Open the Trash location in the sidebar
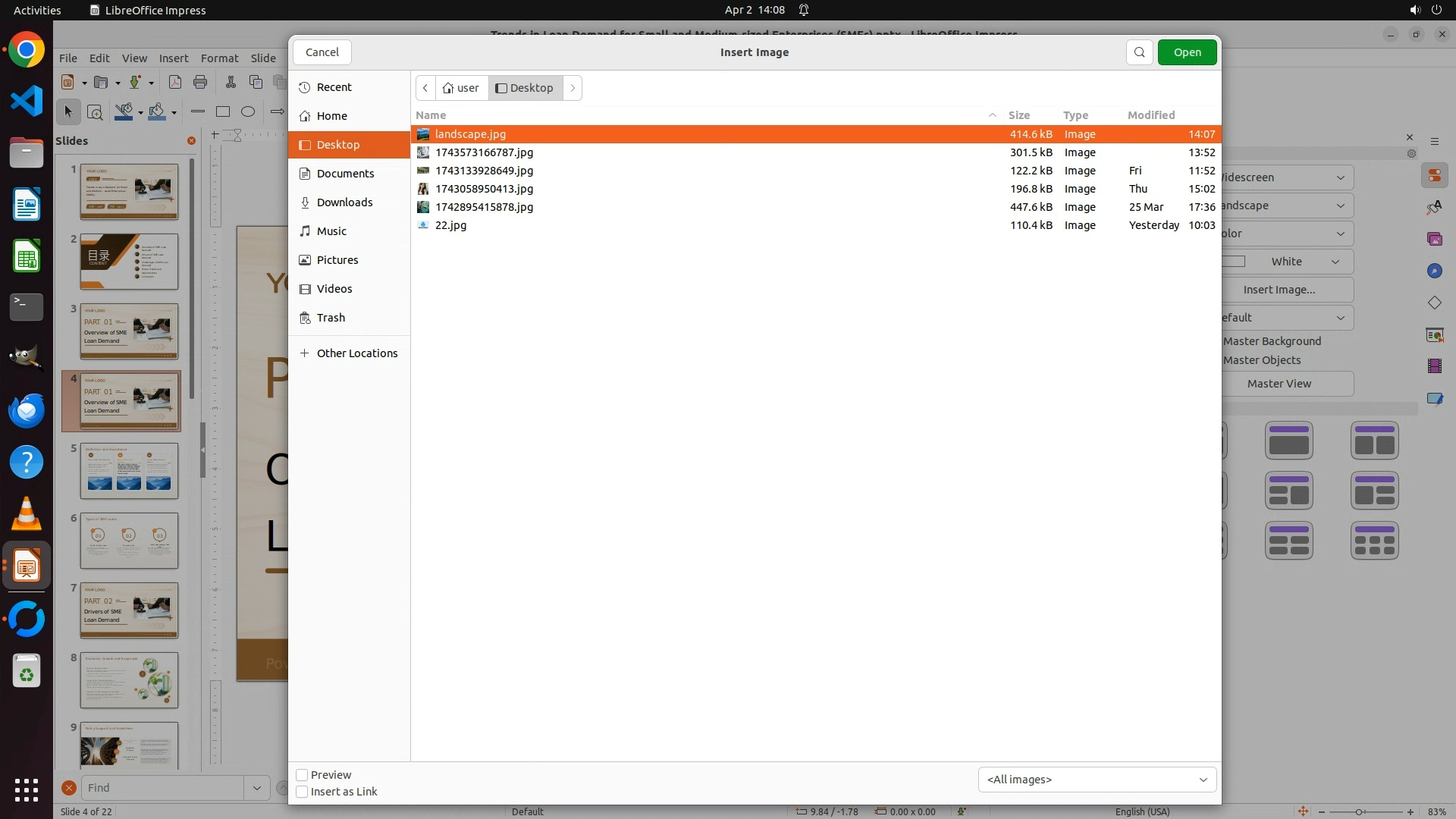The width and height of the screenshot is (1456, 819). (x=331, y=318)
